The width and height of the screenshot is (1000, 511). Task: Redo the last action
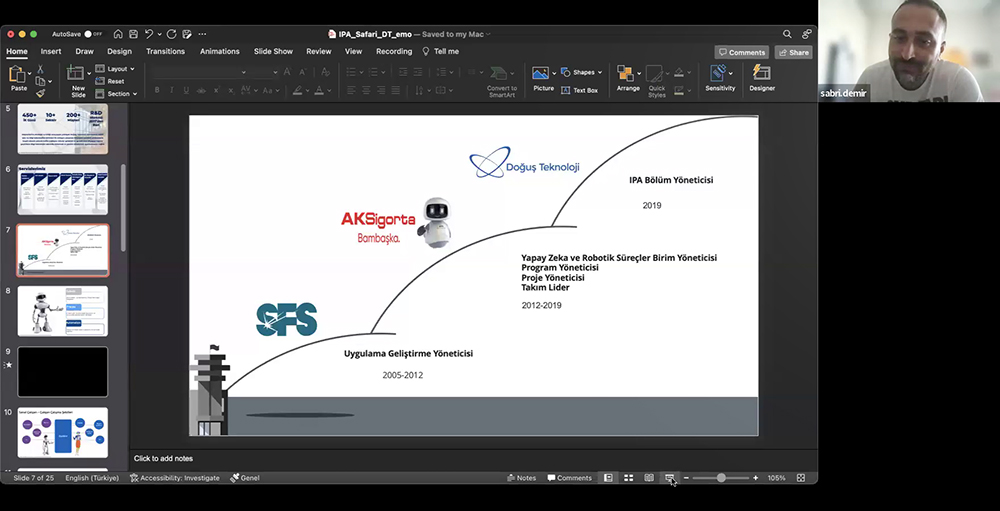[x=172, y=34]
